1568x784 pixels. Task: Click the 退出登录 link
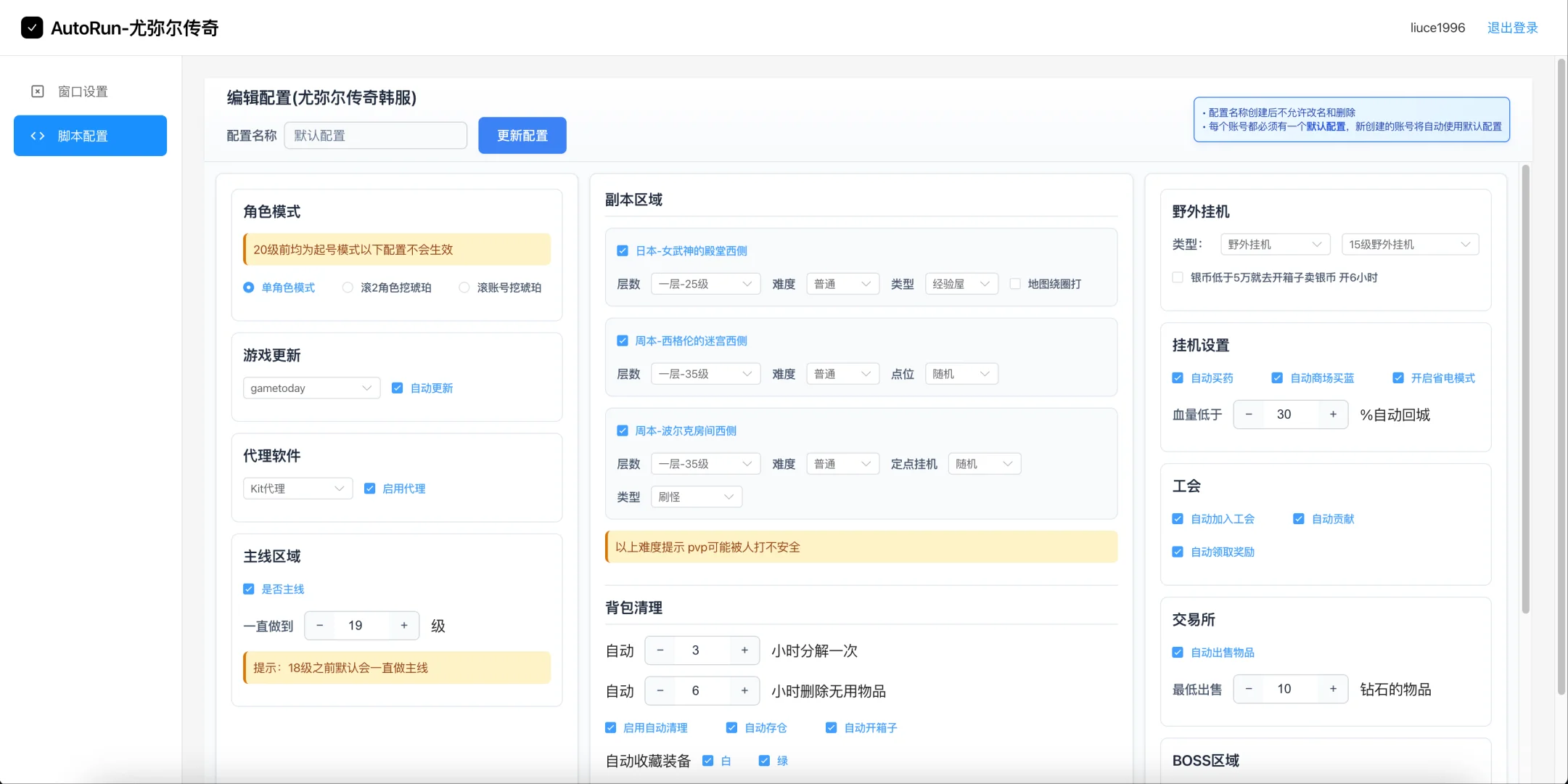[x=1512, y=28]
